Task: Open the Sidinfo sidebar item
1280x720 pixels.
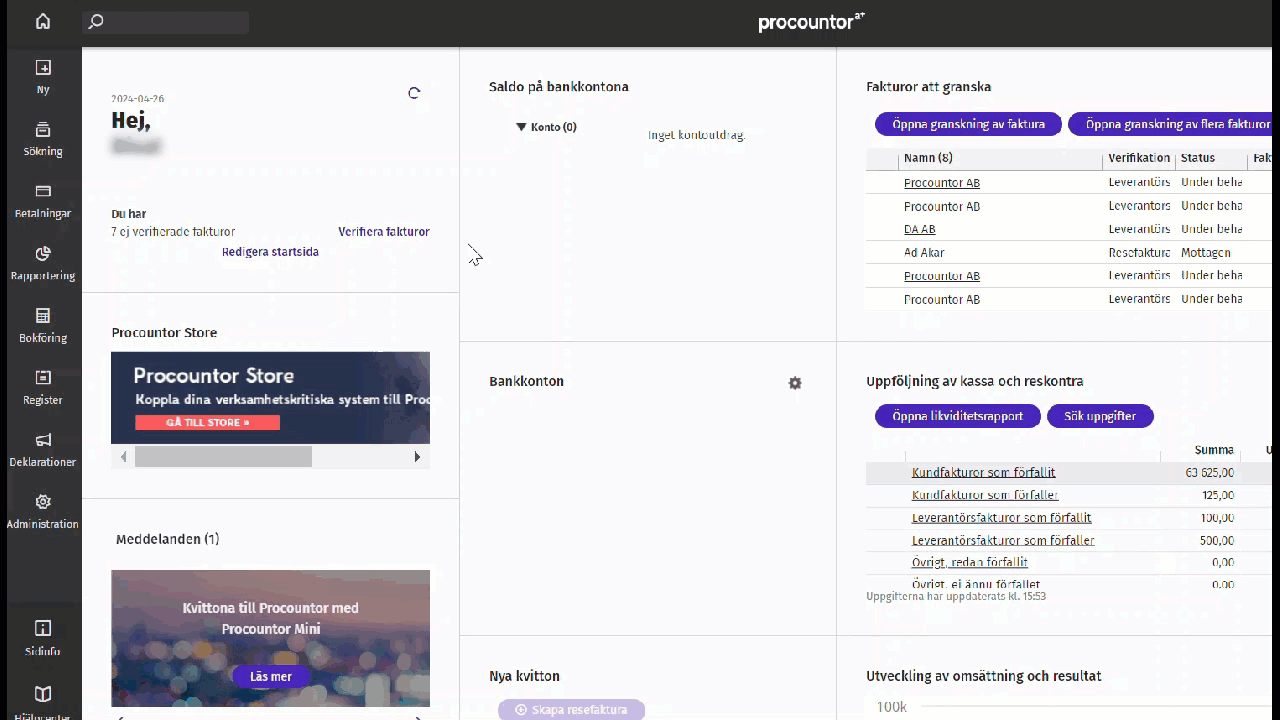Action: click(42, 637)
